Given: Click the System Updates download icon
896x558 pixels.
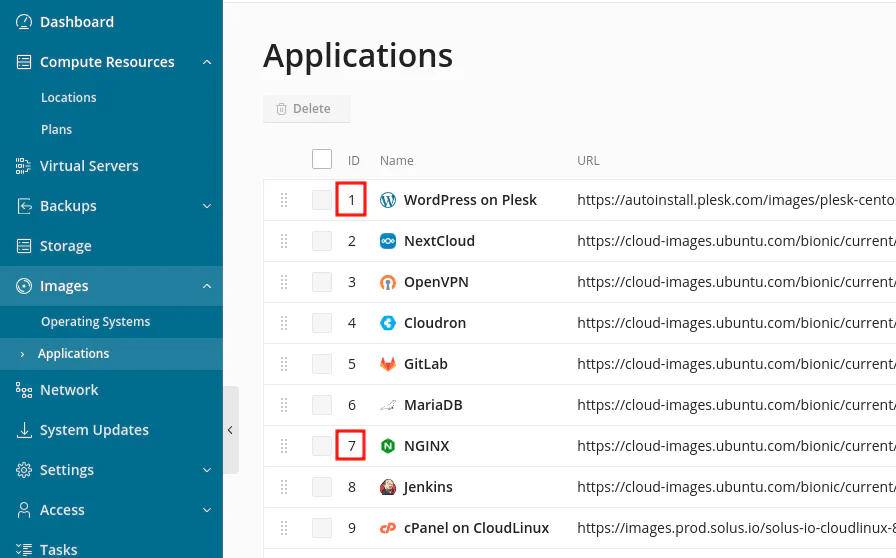Looking at the screenshot, I should 24,430.
